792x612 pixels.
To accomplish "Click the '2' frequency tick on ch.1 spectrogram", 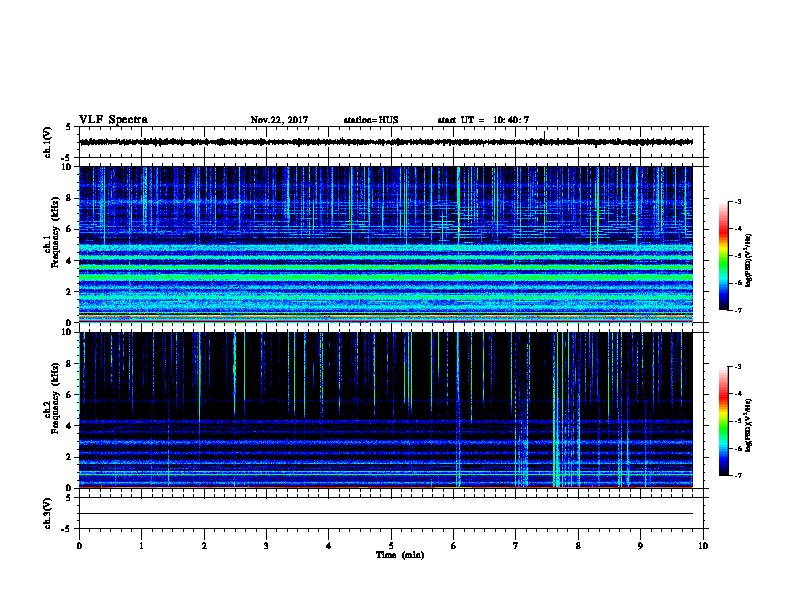I will (70, 292).
